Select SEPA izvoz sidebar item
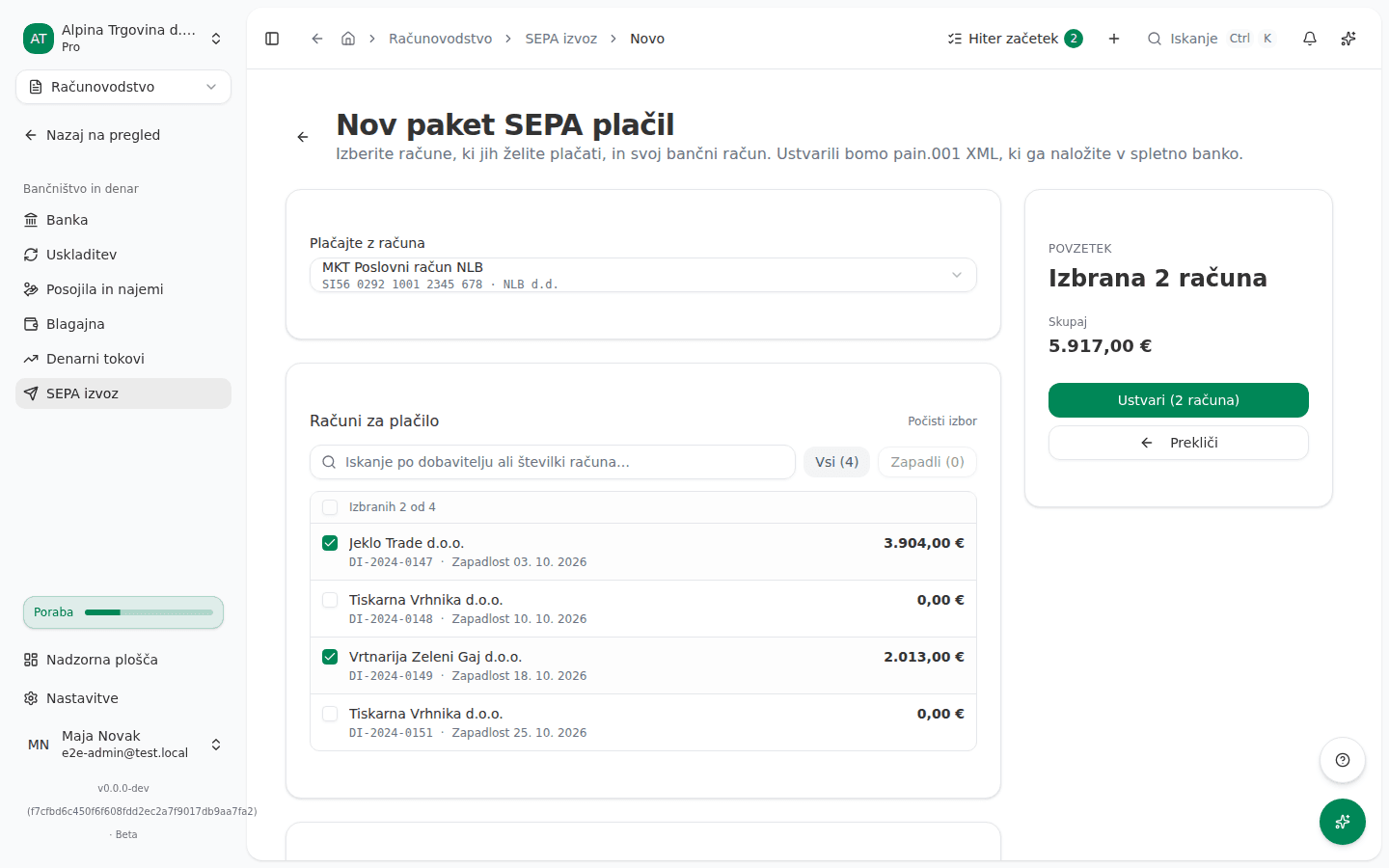The height and width of the screenshot is (868, 1389). pos(123,393)
